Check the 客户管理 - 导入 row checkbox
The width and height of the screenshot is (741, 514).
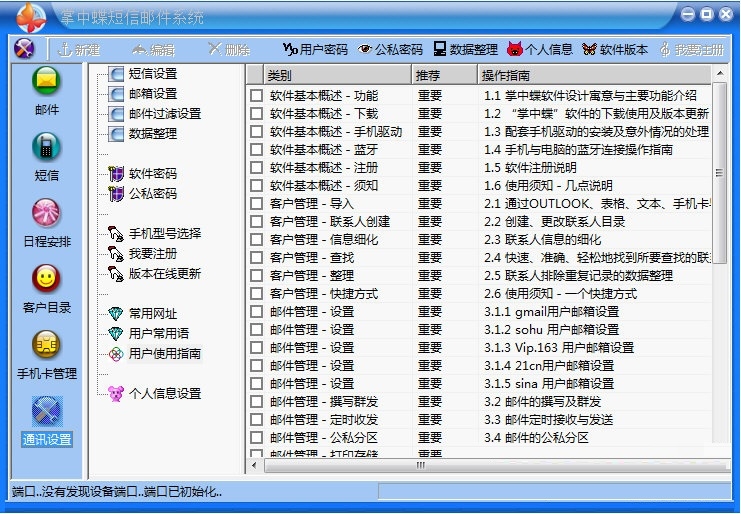pos(256,204)
